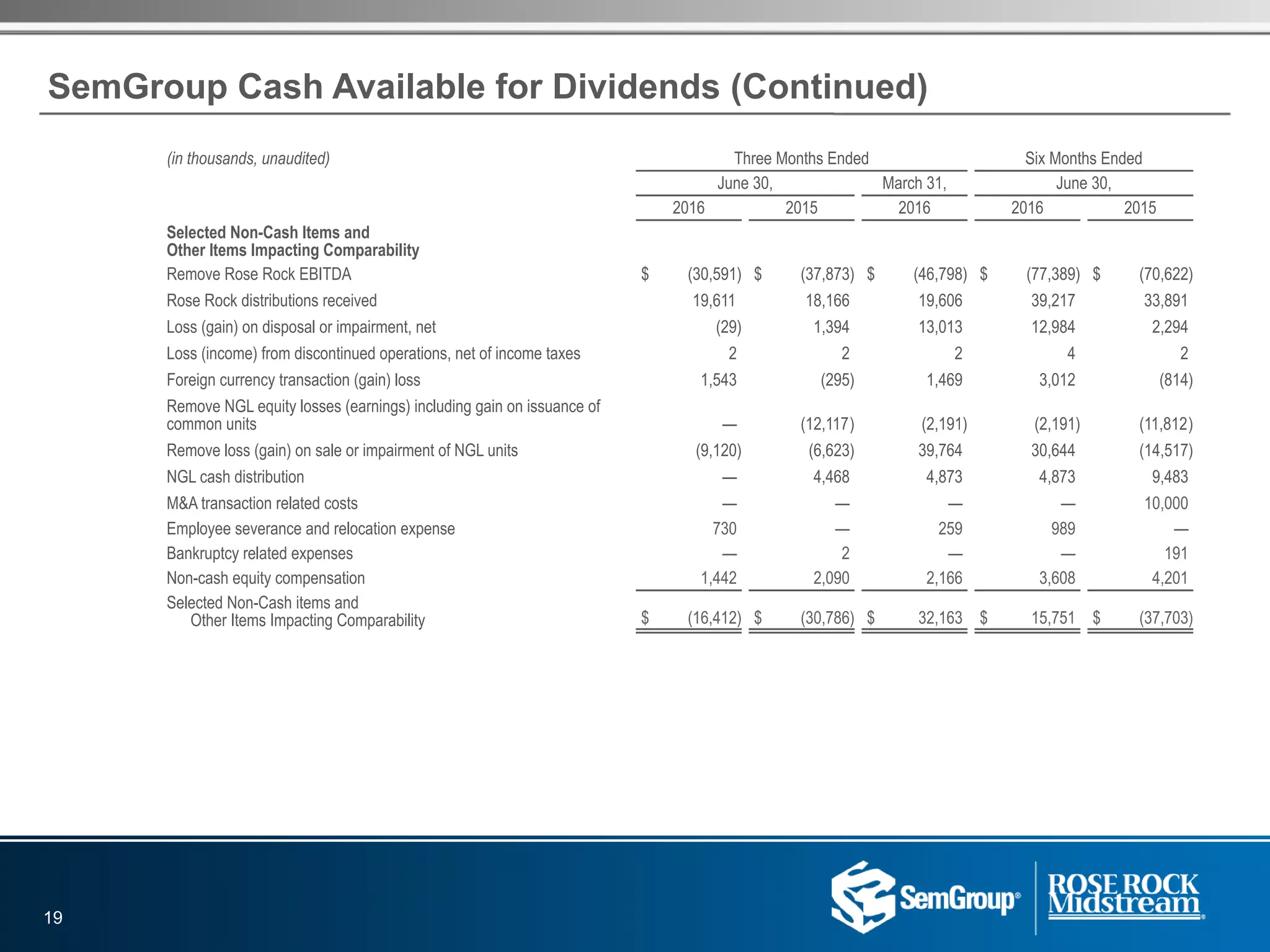Click the value 191
This screenshot has width=1270, height=952.
coord(1176,553)
